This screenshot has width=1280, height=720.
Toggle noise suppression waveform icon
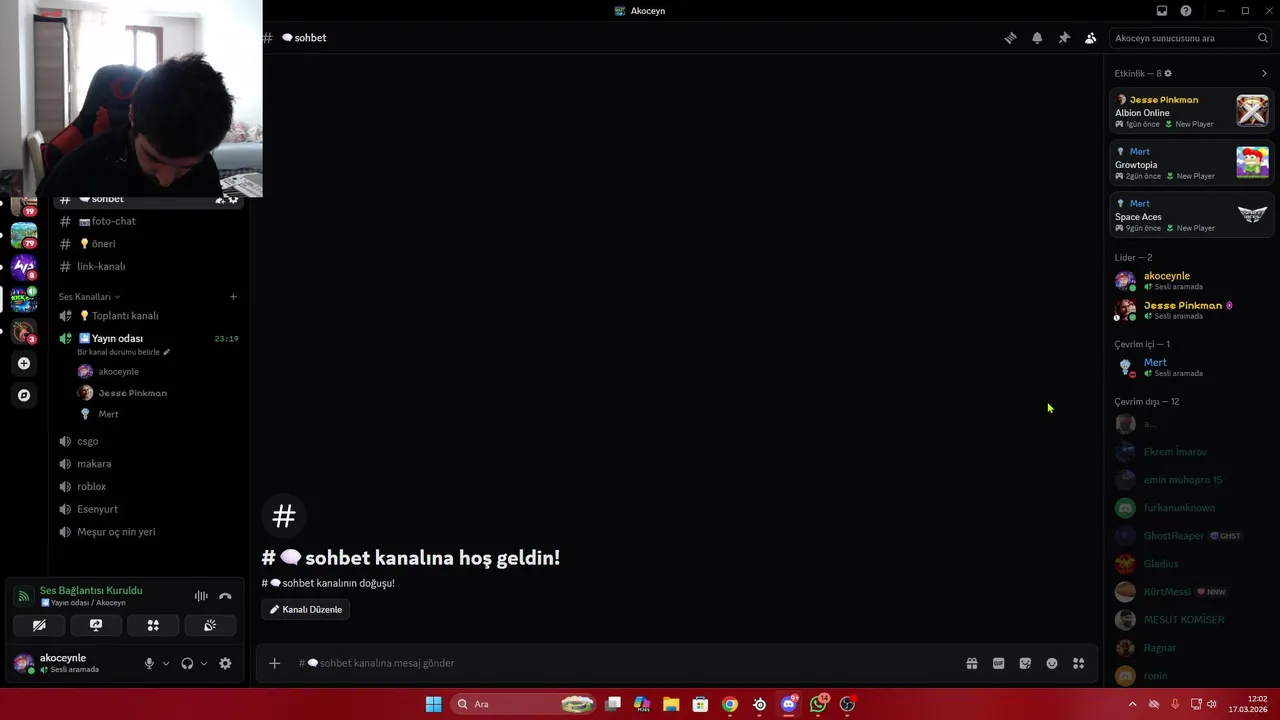[201, 596]
